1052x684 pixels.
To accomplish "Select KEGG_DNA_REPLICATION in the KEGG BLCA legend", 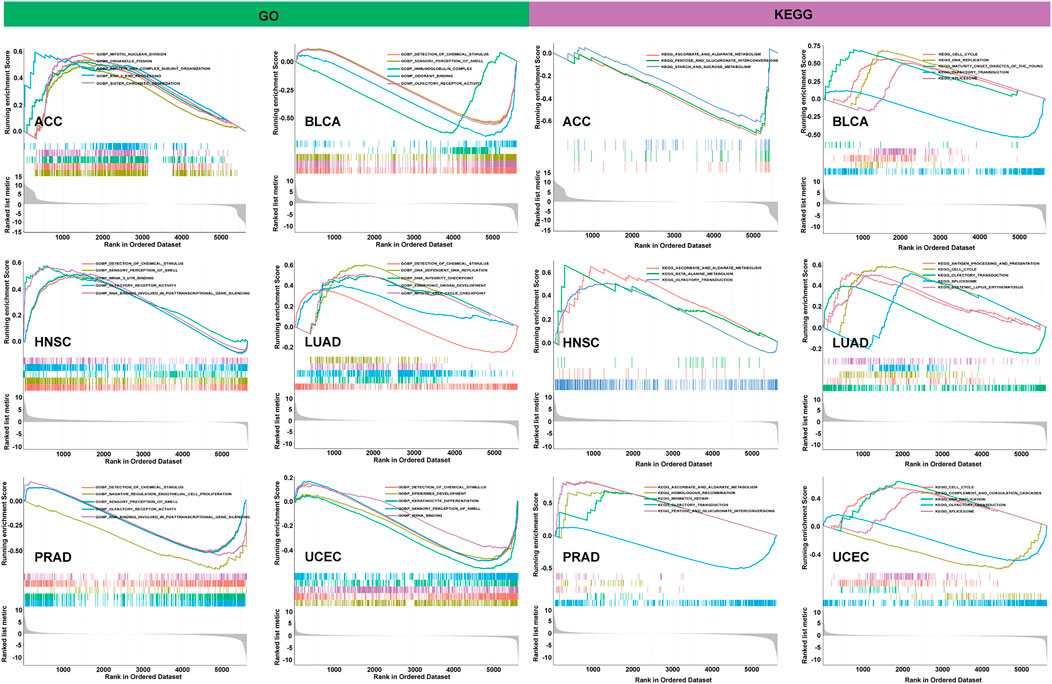I will (963, 60).
